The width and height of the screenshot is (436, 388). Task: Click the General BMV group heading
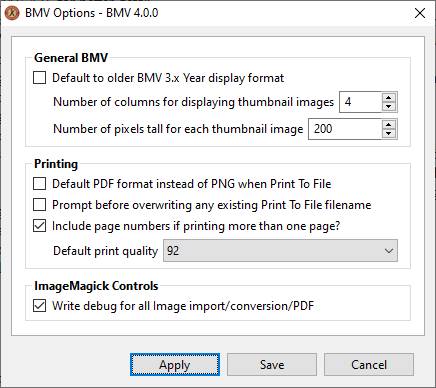pyautogui.click(x=71, y=58)
